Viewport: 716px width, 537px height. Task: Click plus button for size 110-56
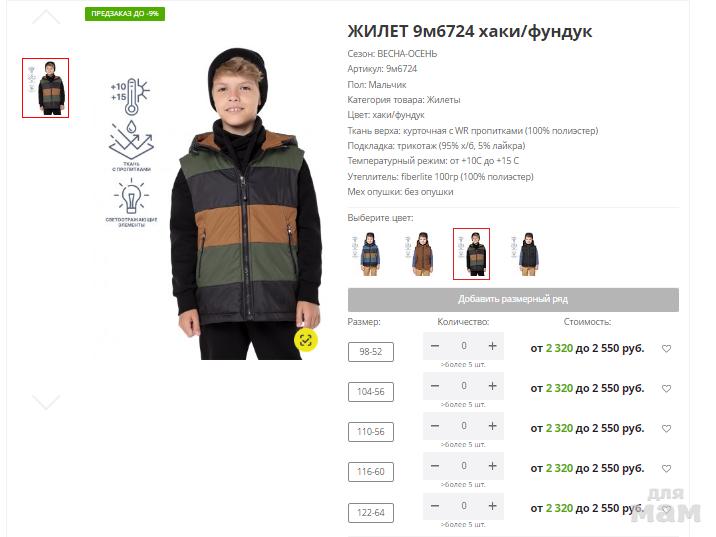pyautogui.click(x=492, y=426)
